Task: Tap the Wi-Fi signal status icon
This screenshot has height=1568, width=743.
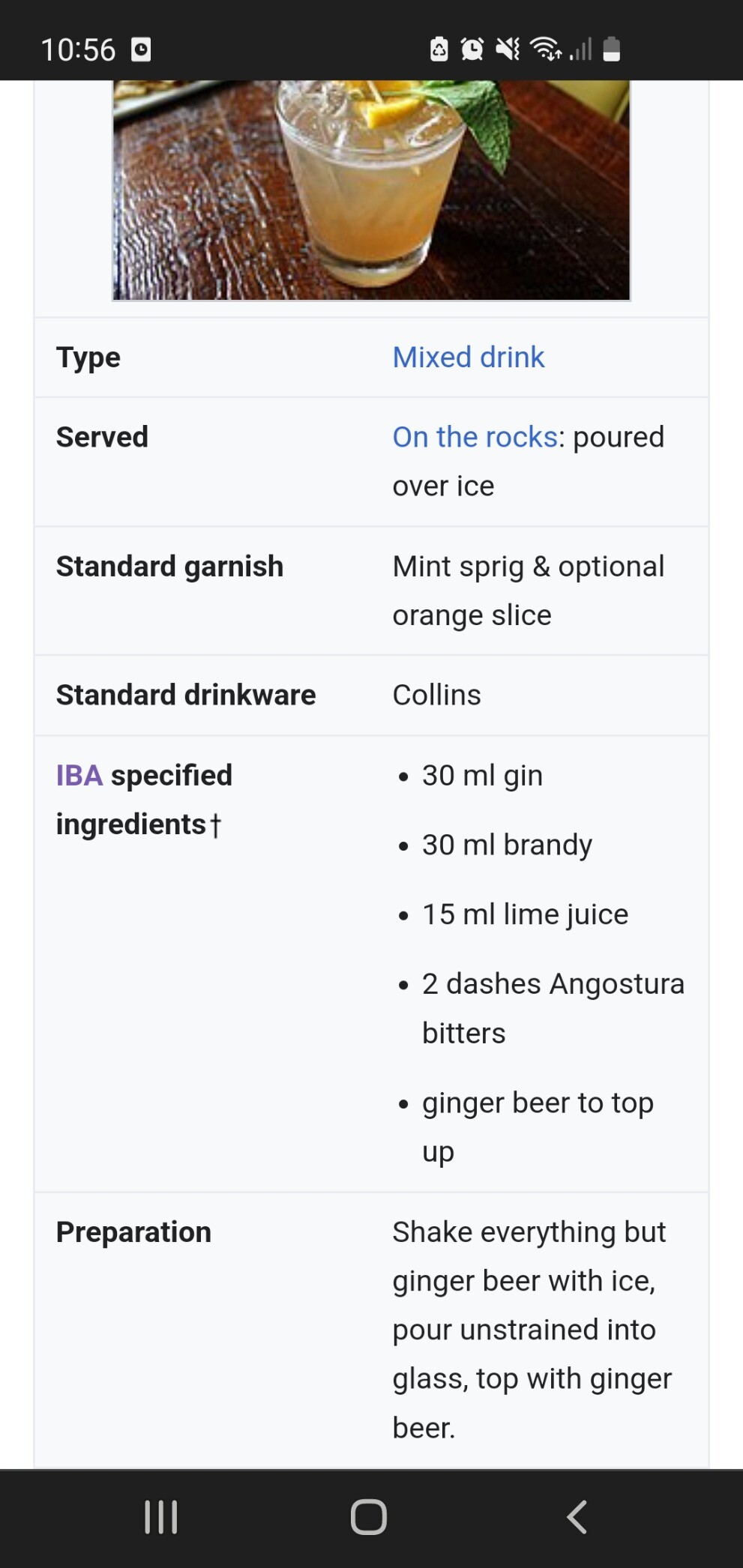Action: coord(545,50)
